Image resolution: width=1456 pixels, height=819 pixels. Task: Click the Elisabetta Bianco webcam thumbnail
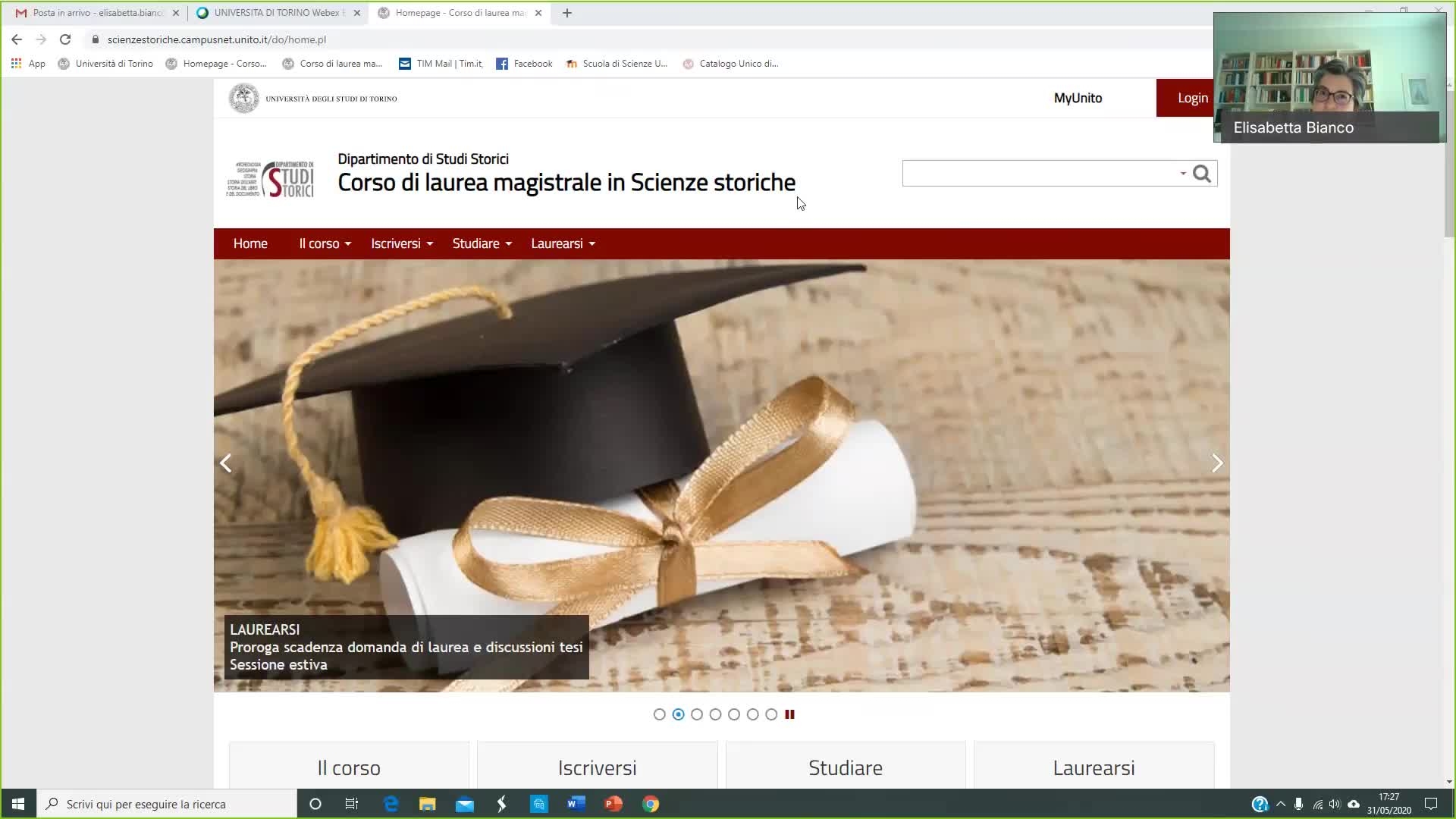pos(1329,77)
